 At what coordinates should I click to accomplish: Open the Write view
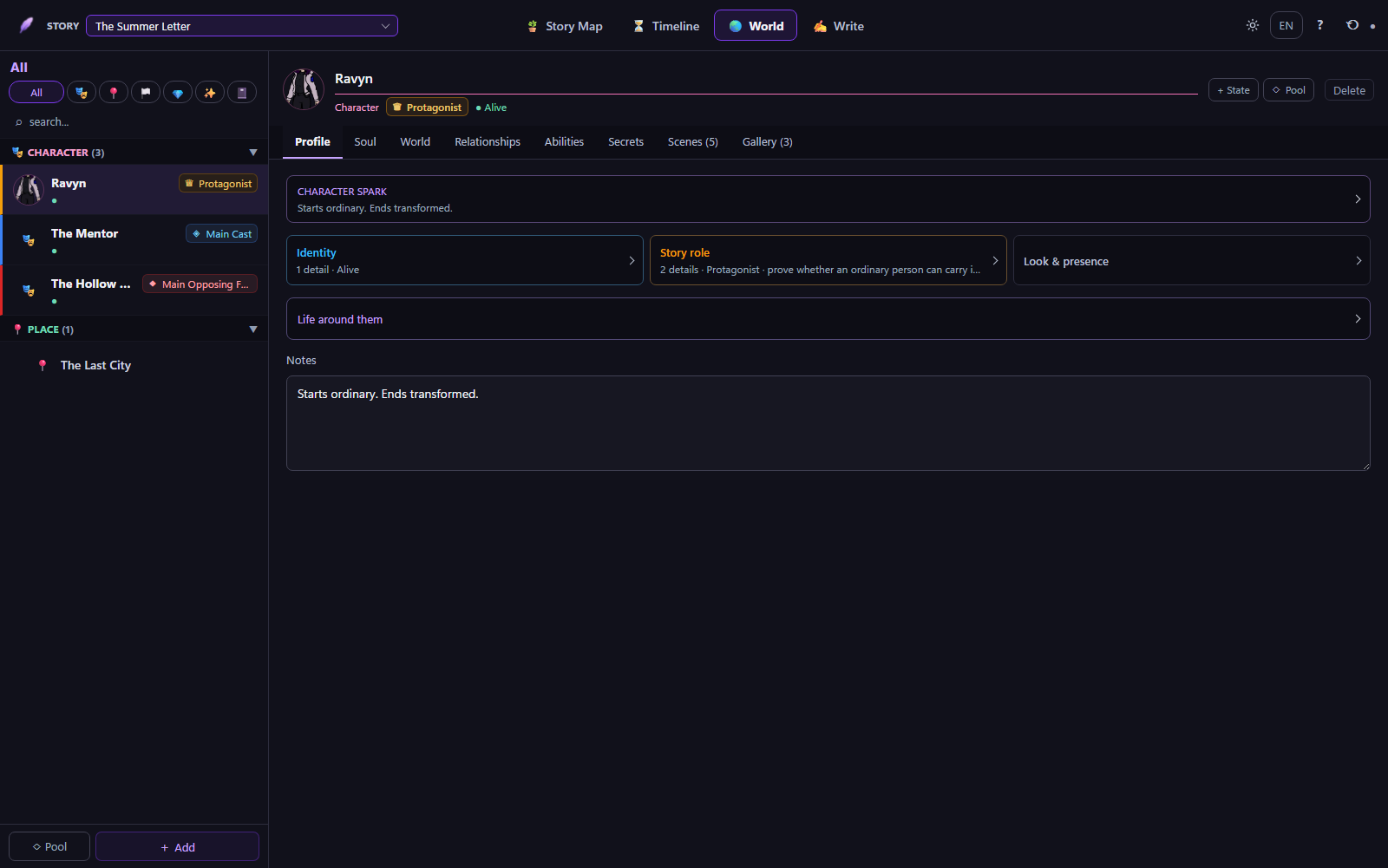(x=839, y=26)
